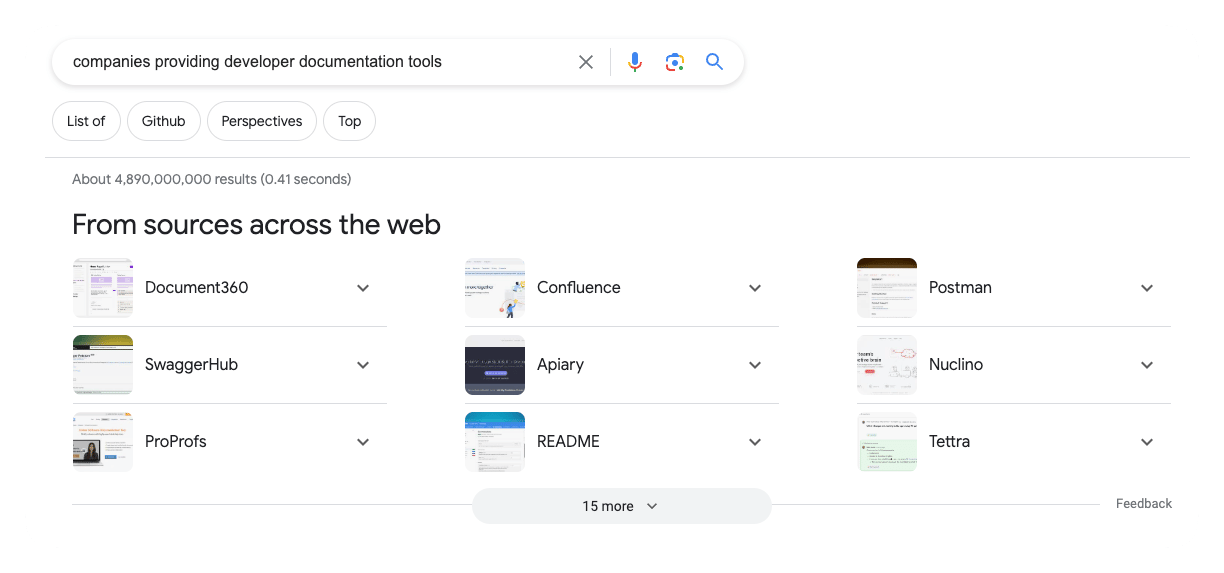Click the ProProfs label text

point(176,442)
